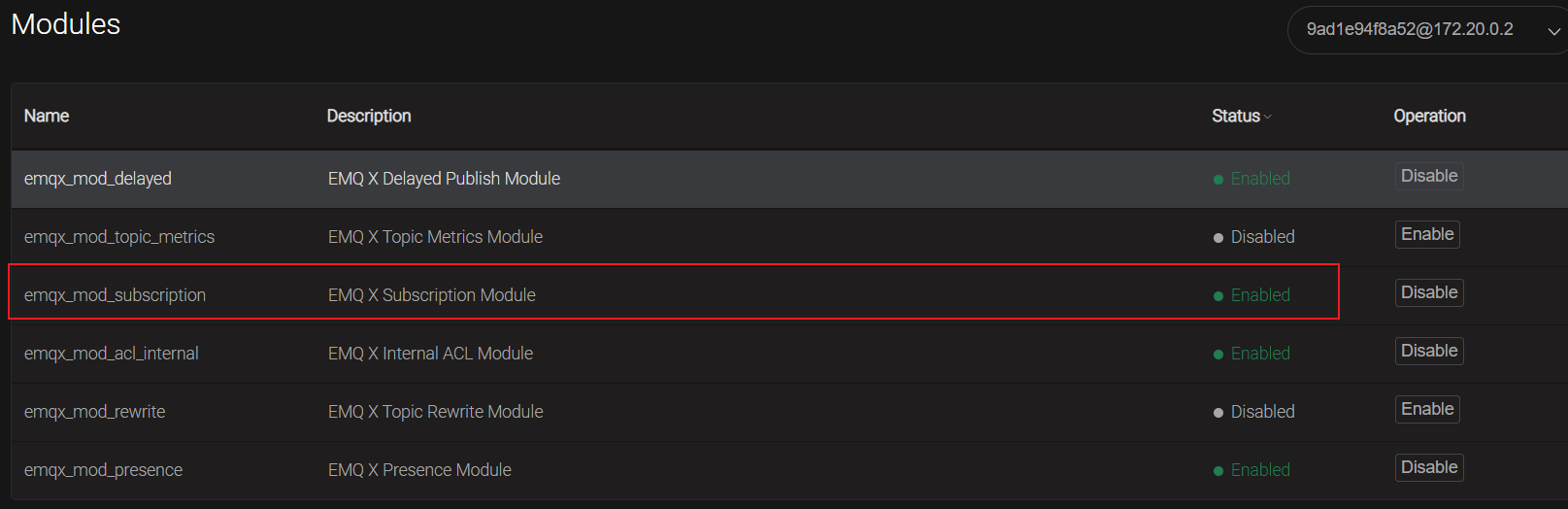The width and height of the screenshot is (1568, 509).
Task: Enable the emqx_mod_rewrite module
Action: point(1427,409)
